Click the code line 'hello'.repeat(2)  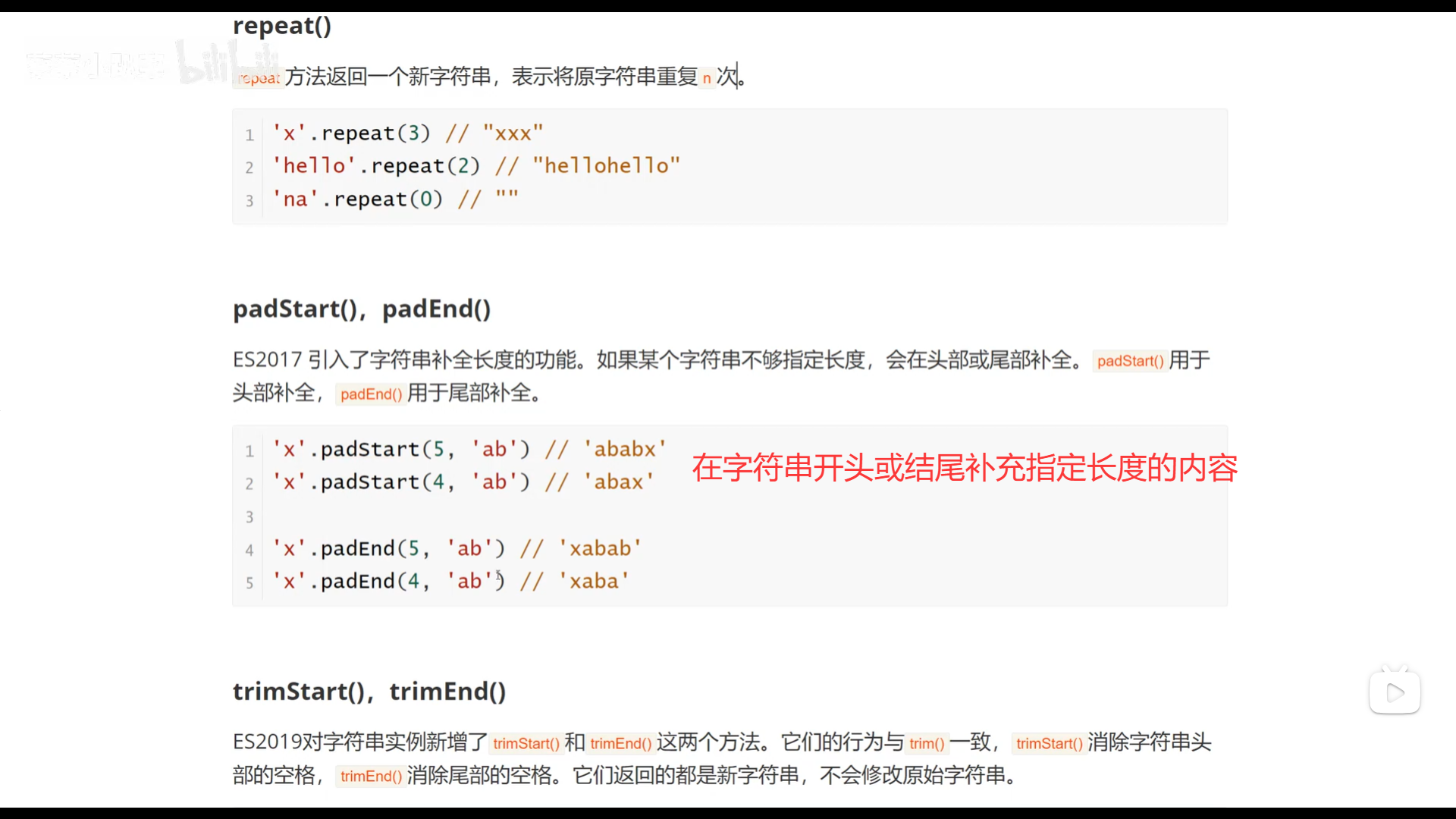(x=377, y=166)
